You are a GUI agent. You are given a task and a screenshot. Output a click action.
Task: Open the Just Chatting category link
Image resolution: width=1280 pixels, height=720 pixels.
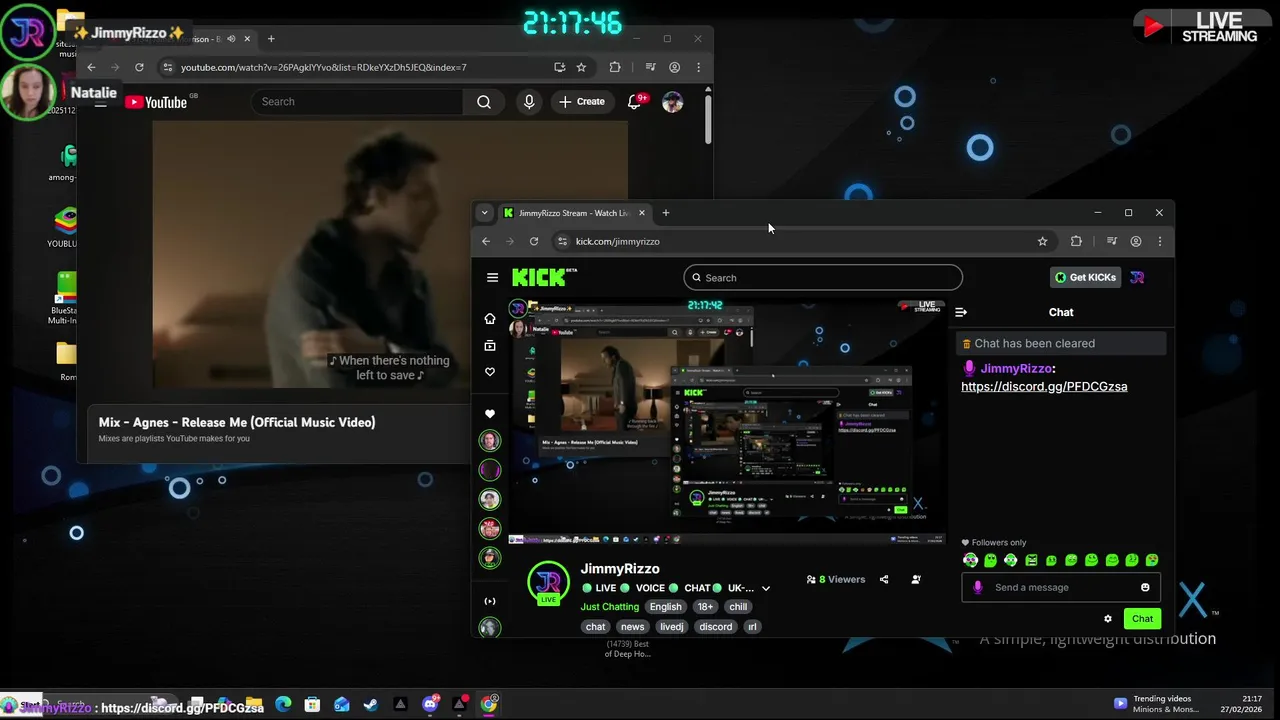coord(610,607)
